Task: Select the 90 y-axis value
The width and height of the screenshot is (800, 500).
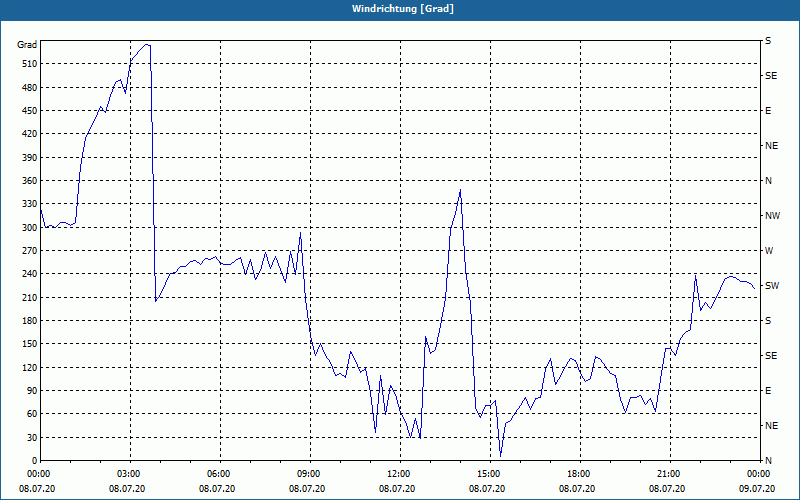Action: (x=32, y=391)
